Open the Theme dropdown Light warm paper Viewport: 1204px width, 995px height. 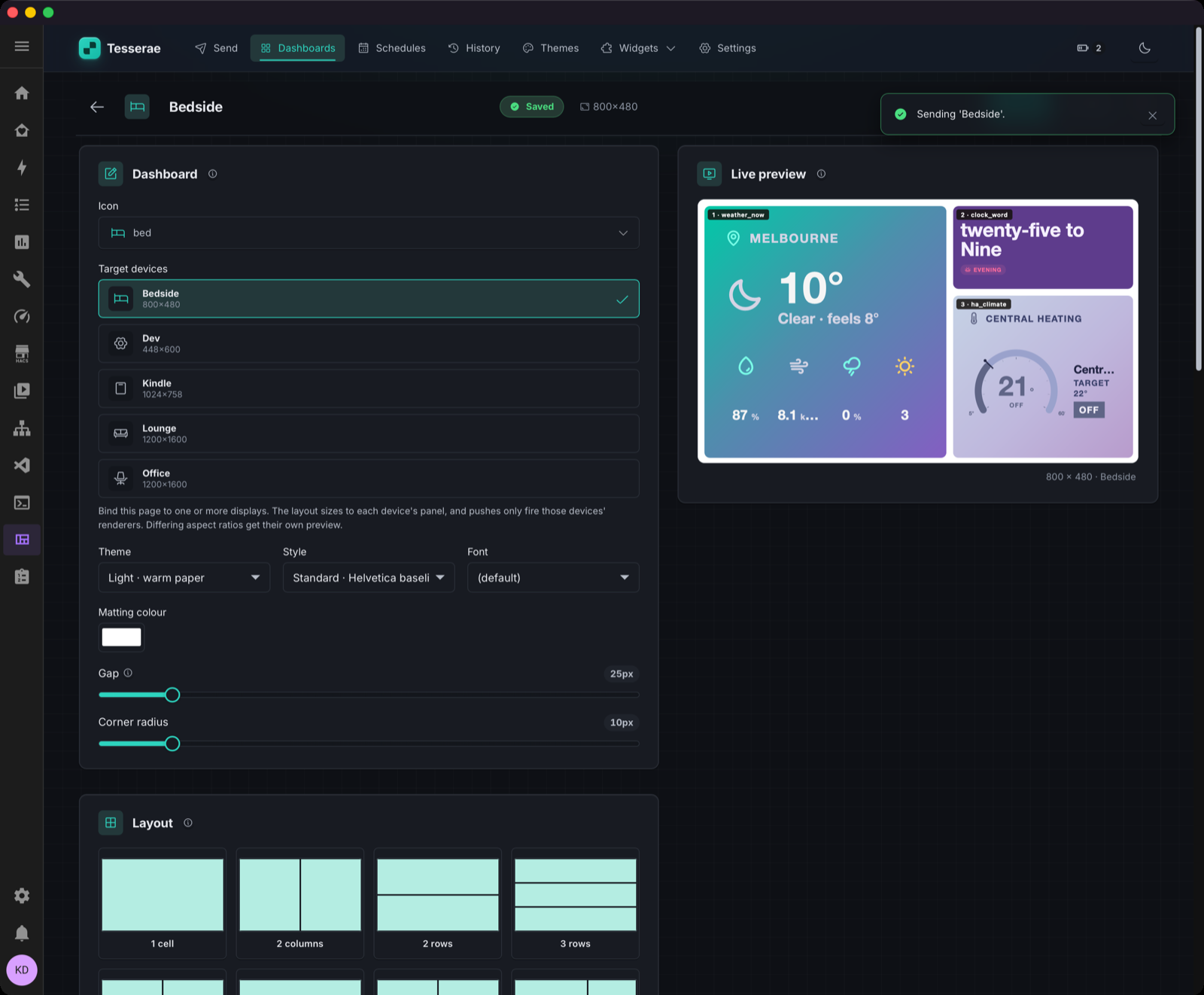(x=184, y=577)
